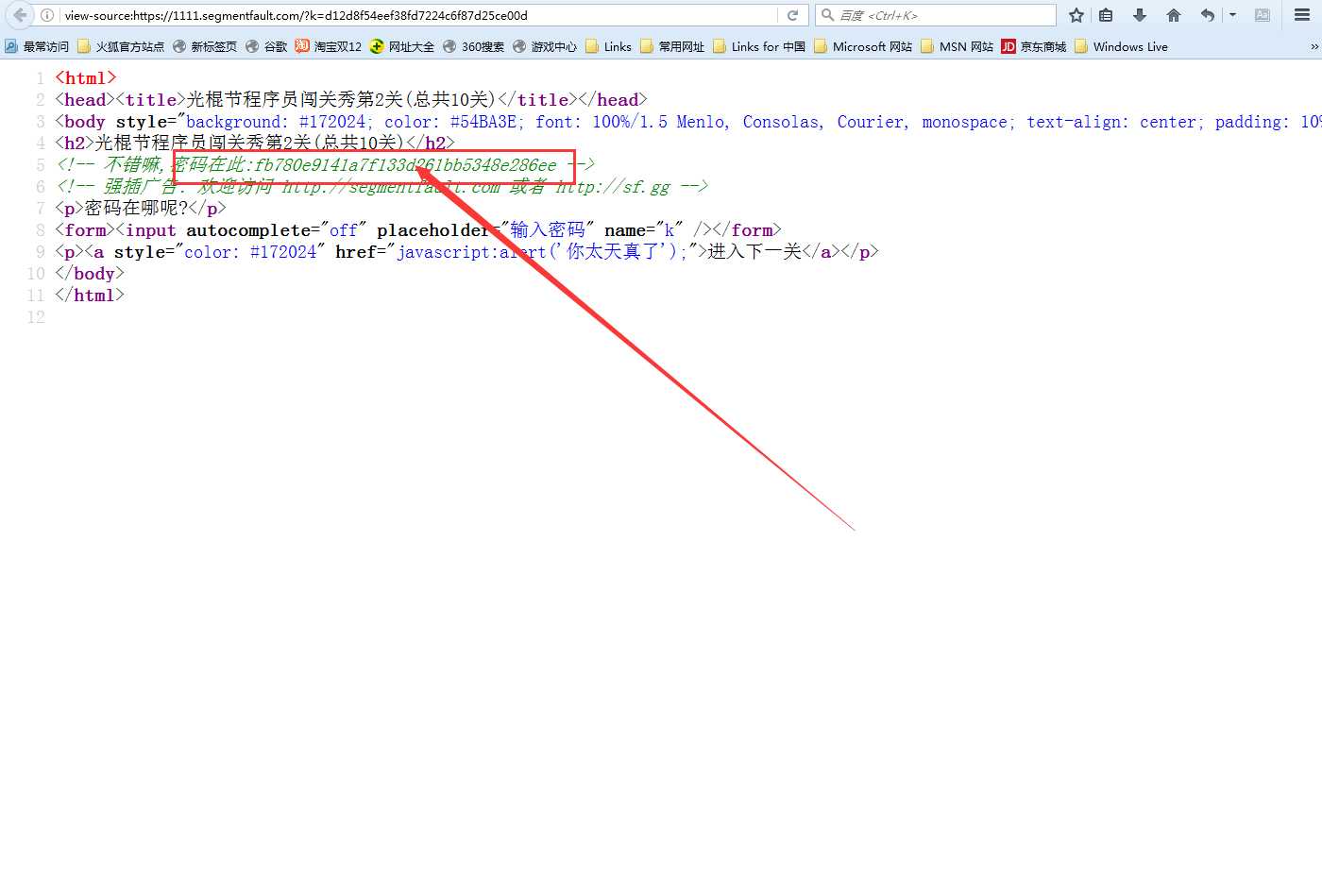Open the 新标签页 bookmark
This screenshot has height=896, width=1322.
tap(205, 46)
